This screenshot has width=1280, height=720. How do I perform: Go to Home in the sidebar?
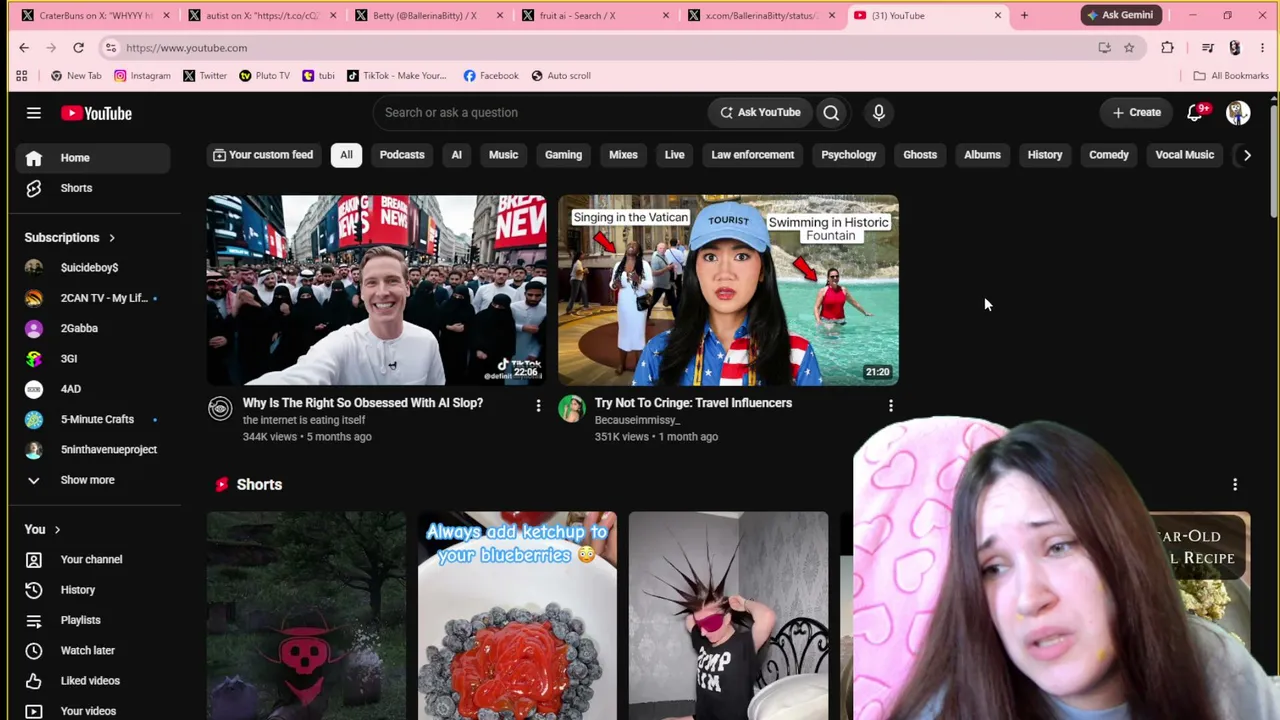click(x=91, y=158)
